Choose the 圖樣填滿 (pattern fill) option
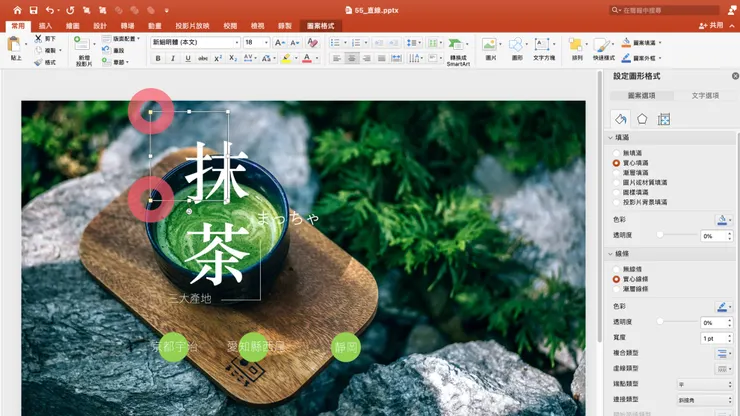Viewport: 740px width, 416px height. [616, 193]
